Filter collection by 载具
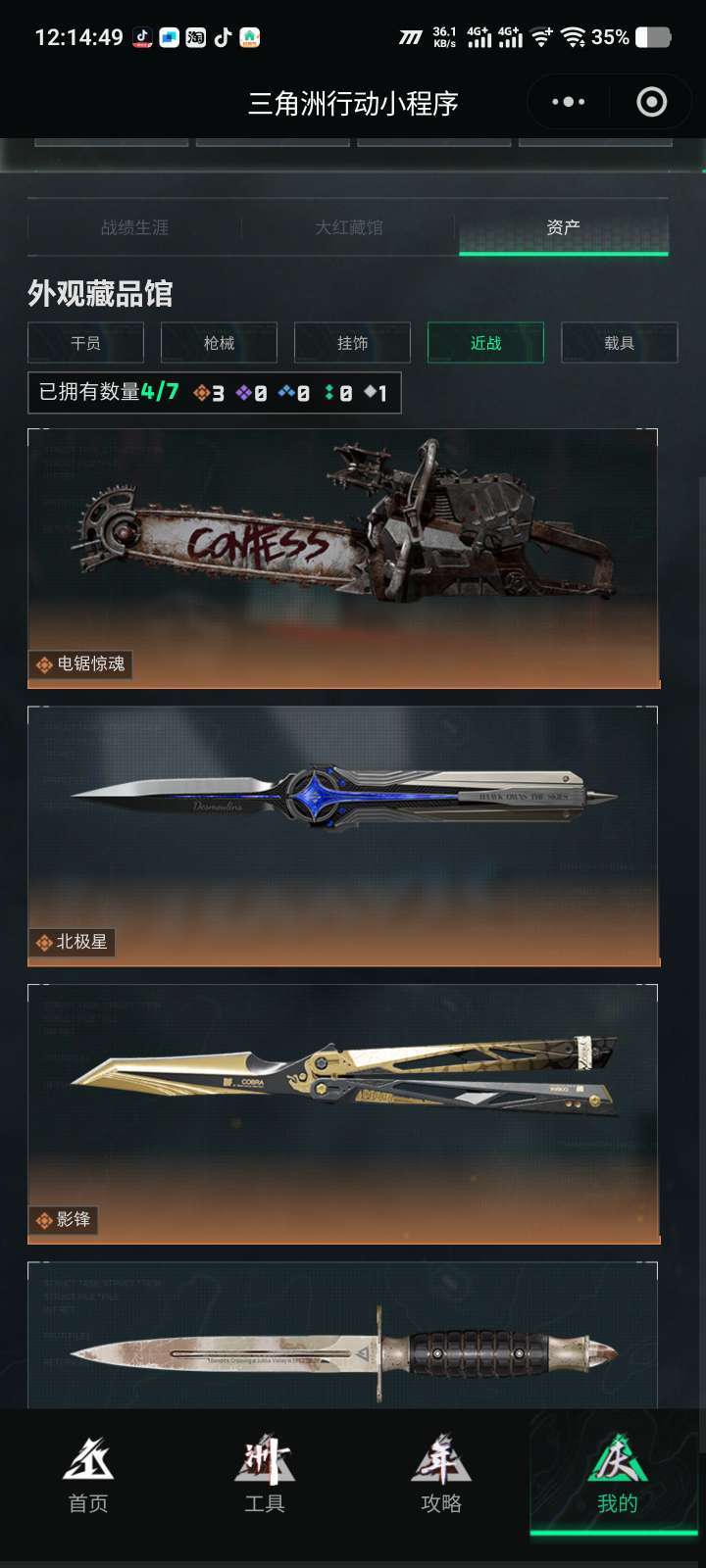The height and width of the screenshot is (1568, 706). pos(619,343)
